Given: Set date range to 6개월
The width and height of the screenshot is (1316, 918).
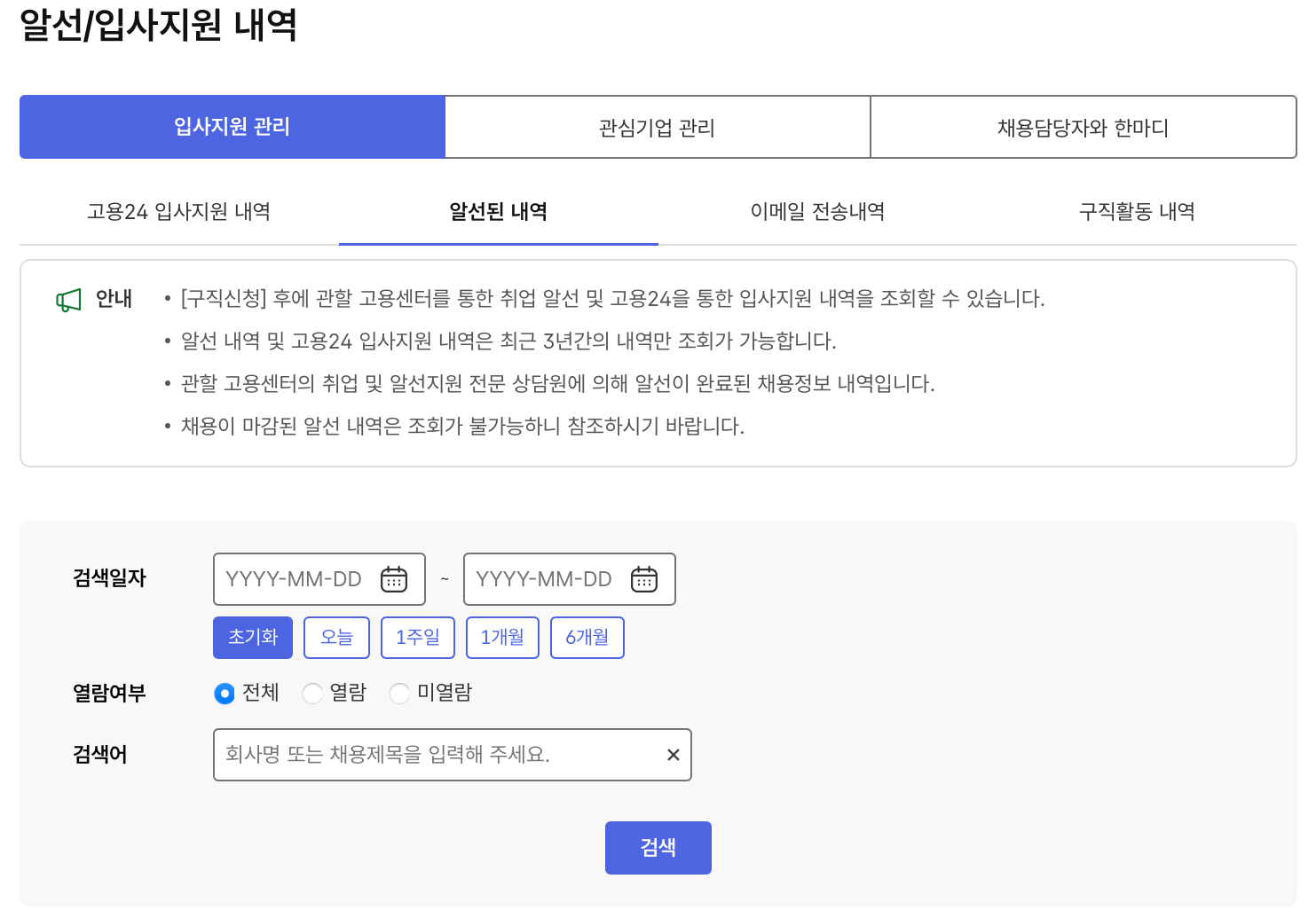Looking at the screenshot, I should [587, 637].
